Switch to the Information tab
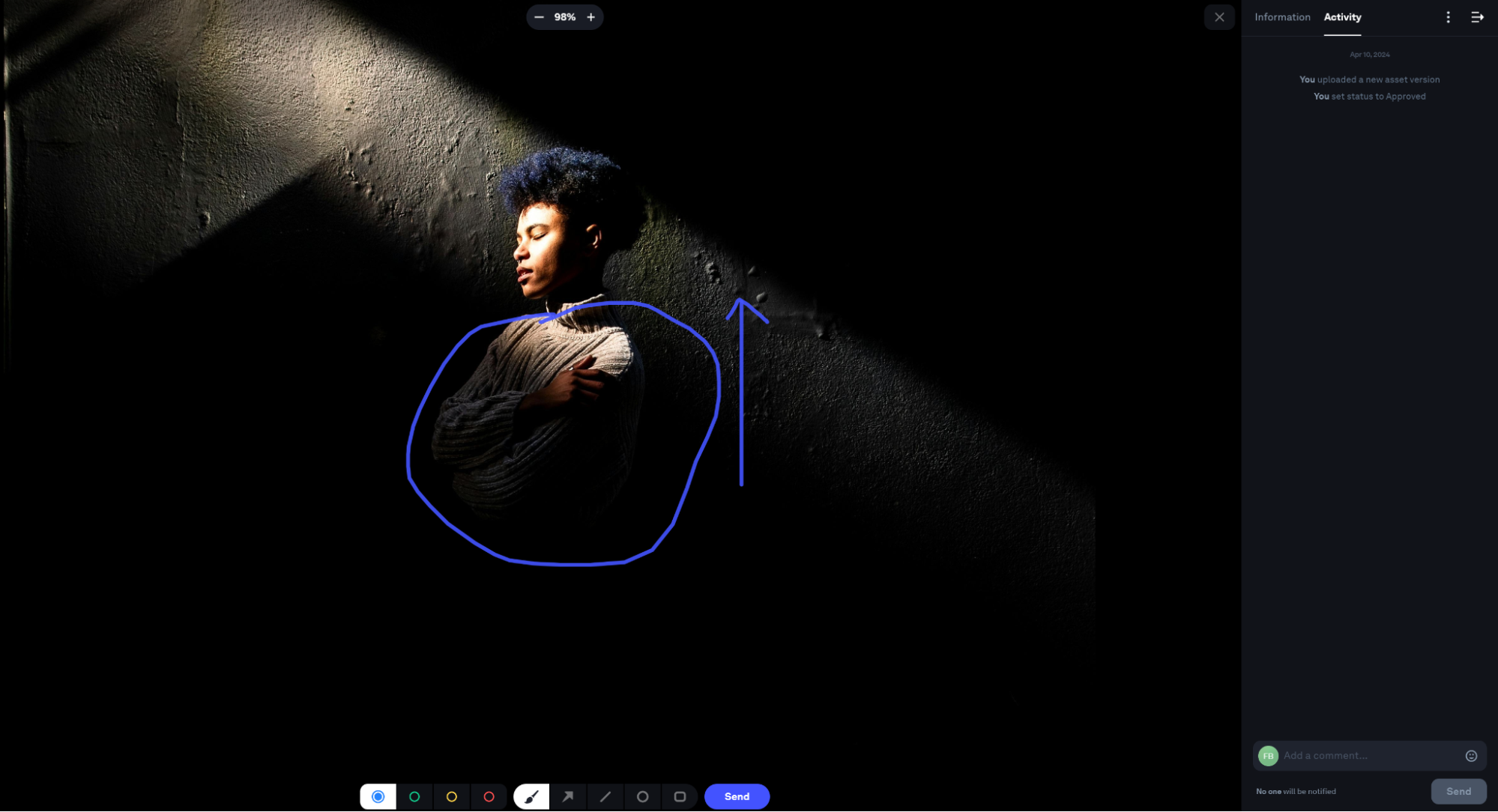The height and width of the screenshot is (812, 1498). point(1282,16)
